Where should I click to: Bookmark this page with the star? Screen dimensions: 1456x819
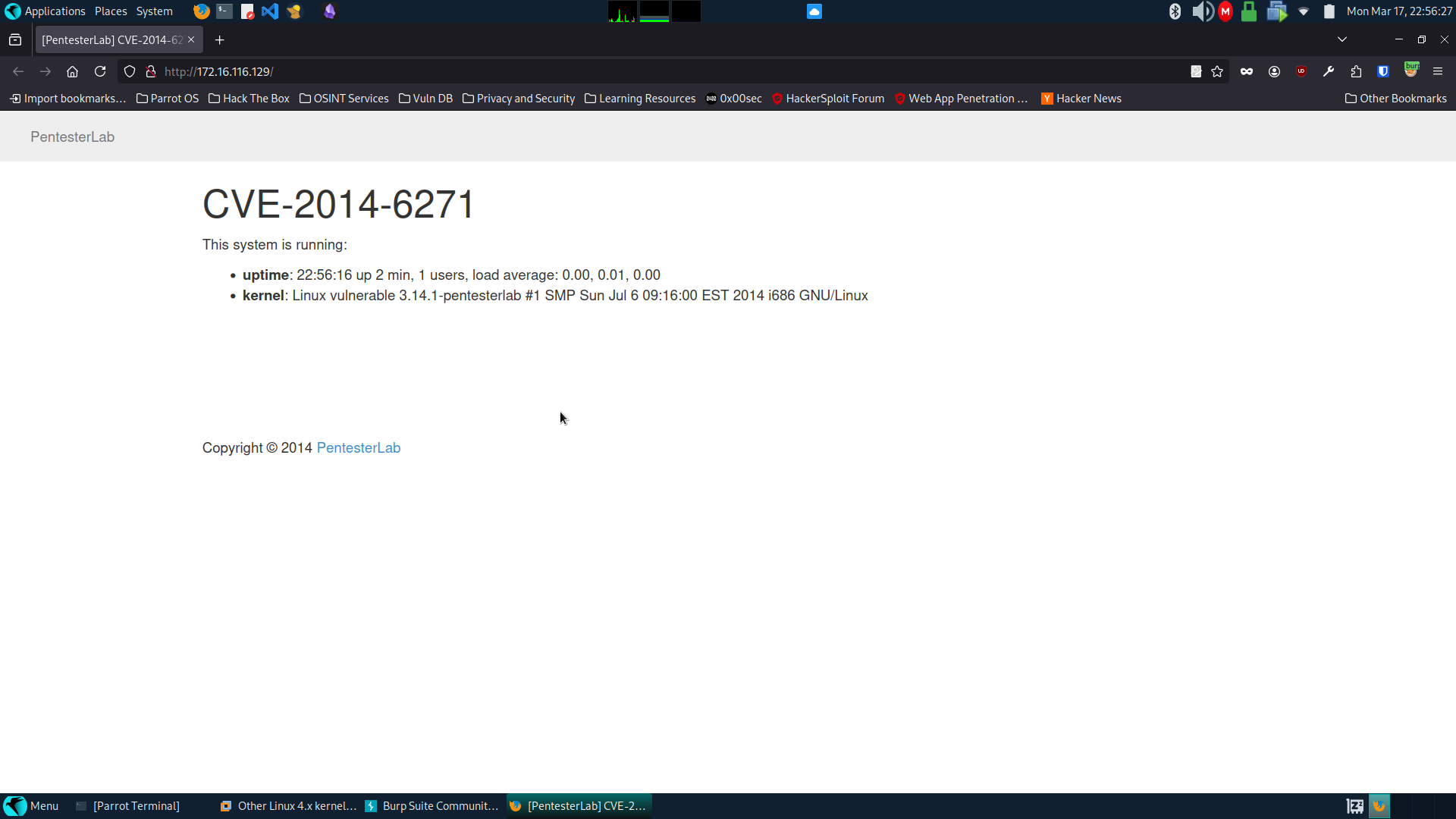pyautogui.click(x=1218, y=71)
